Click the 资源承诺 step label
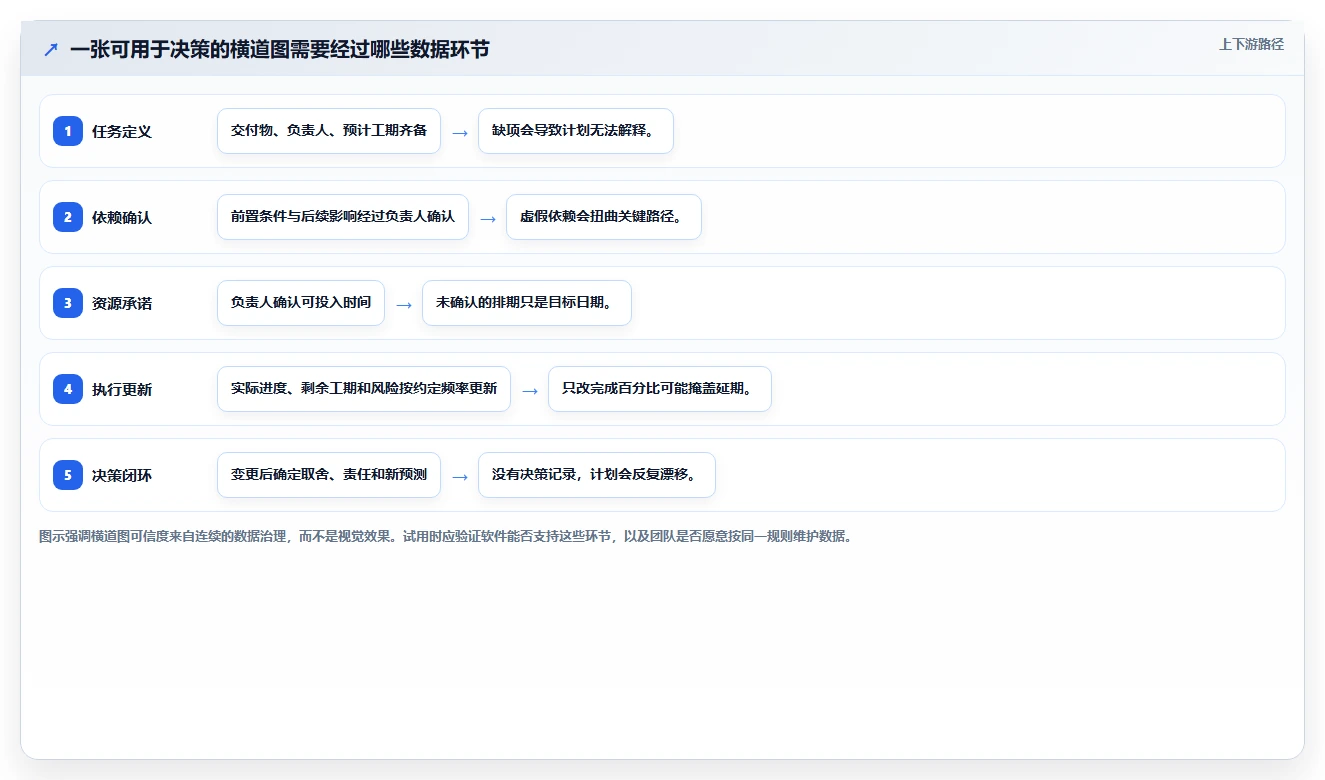1325x780 pixels. click(122, 303)
